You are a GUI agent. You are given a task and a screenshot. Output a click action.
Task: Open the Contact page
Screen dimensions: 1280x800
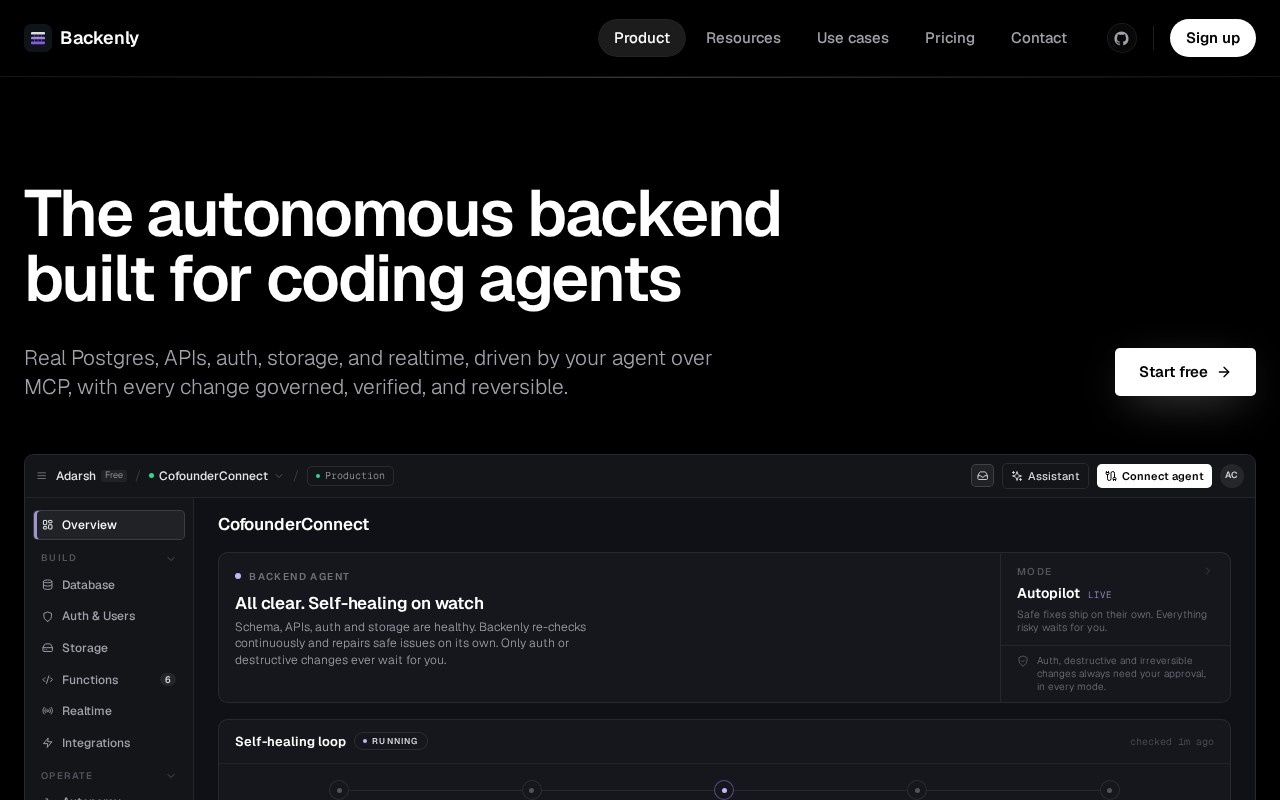click(1039, 38)
